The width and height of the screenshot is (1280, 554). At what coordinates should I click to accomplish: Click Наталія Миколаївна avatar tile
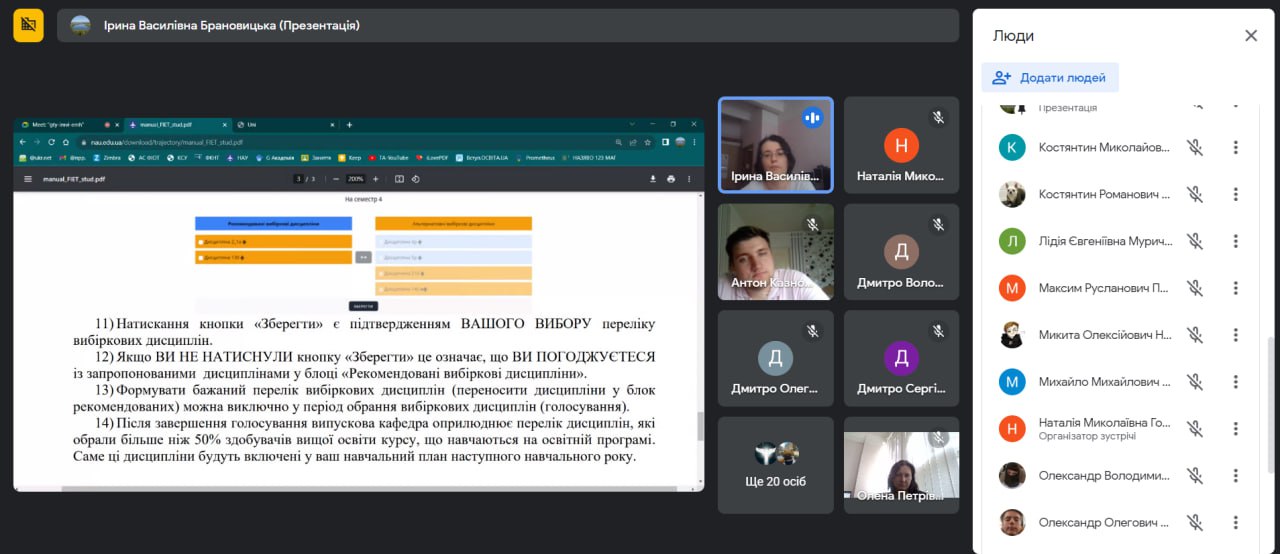901,145
